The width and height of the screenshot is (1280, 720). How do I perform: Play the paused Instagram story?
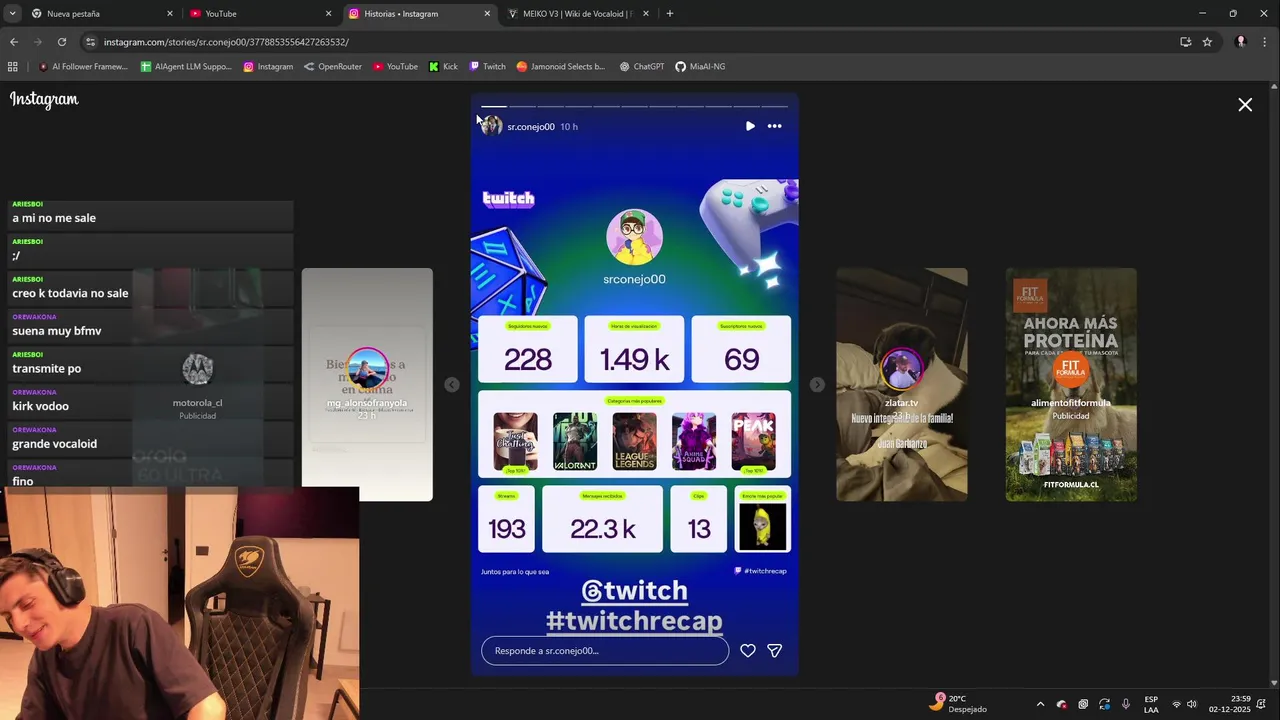click(x=750, y=126)
